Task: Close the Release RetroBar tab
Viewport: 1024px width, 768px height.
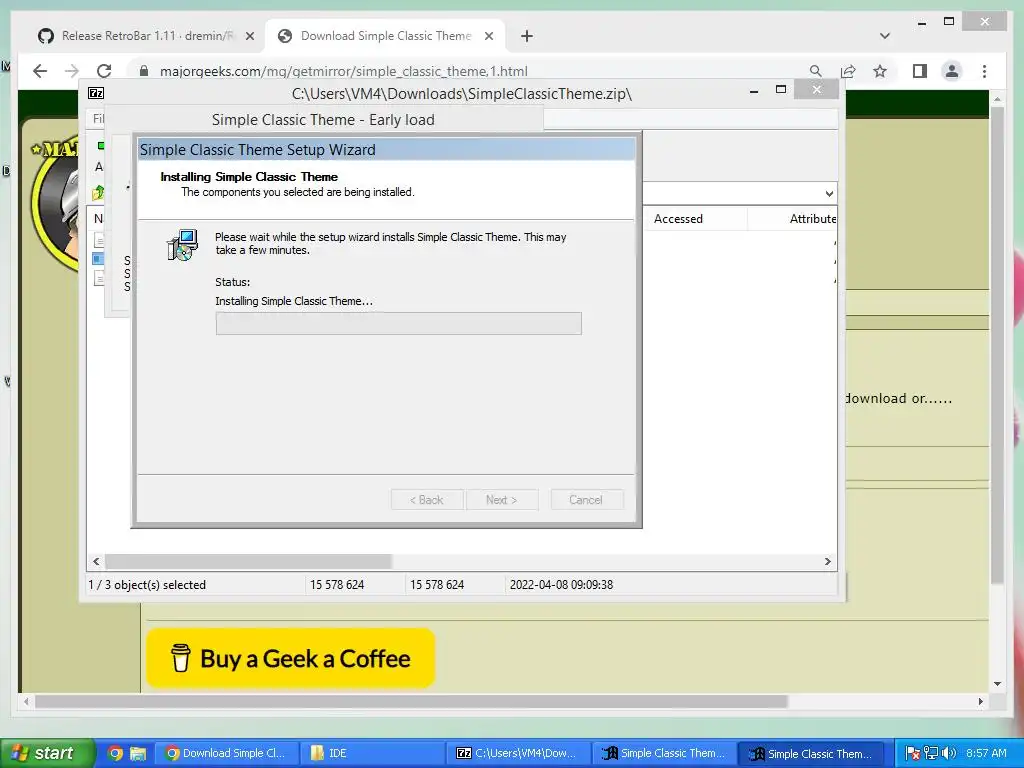Action: point(249,37)
